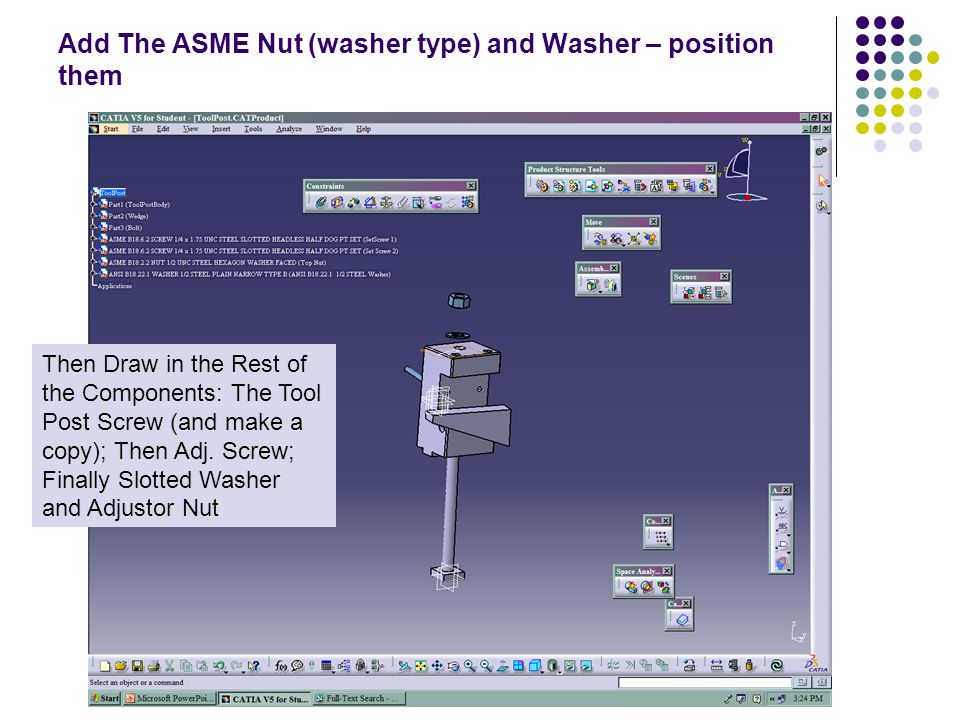The image size is (960, 720).
Task: Close the Constraints floating toolbar
Action: (x=471, y=186)
